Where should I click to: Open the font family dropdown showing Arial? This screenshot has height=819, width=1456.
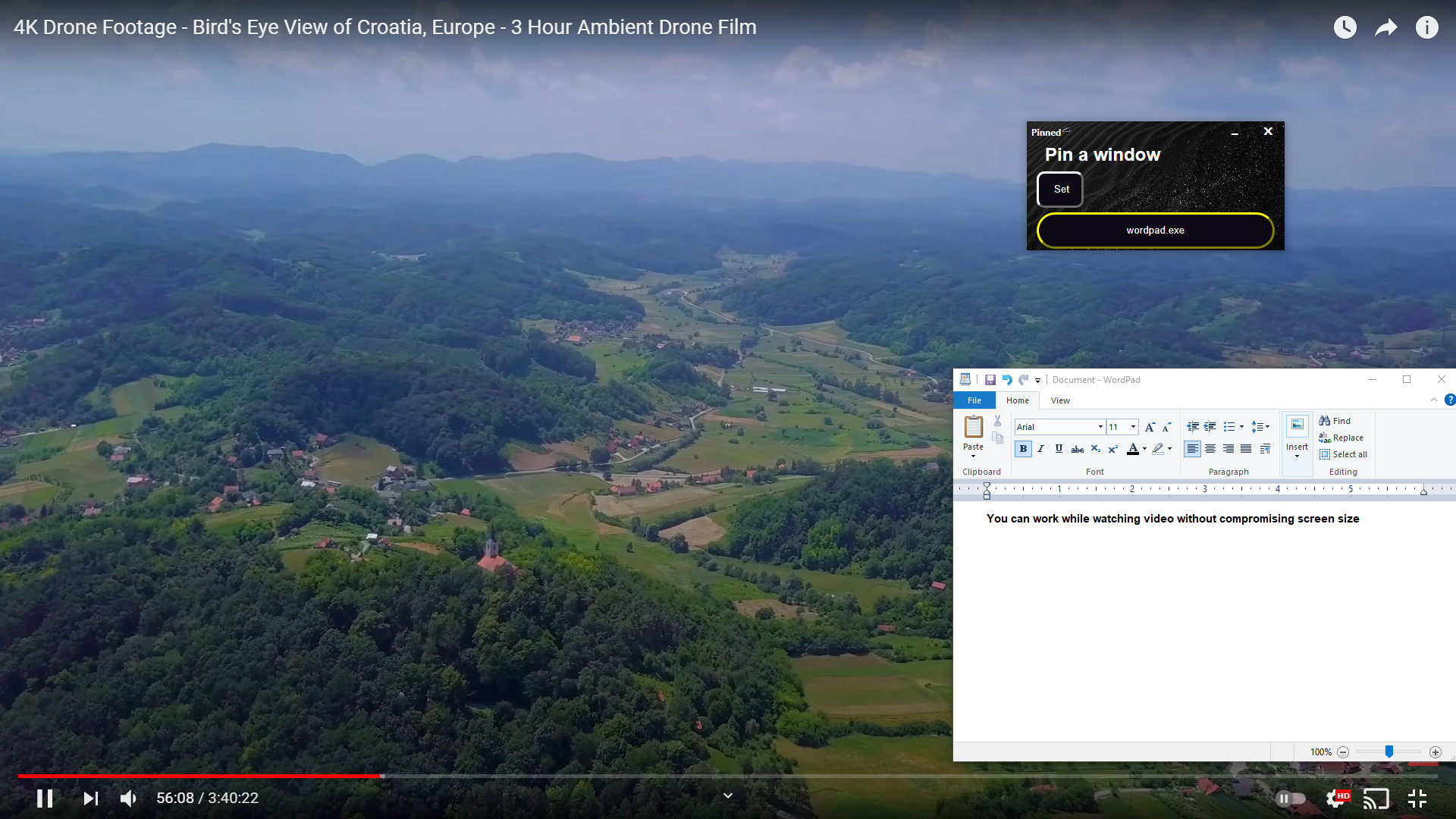pos(1100,426)
